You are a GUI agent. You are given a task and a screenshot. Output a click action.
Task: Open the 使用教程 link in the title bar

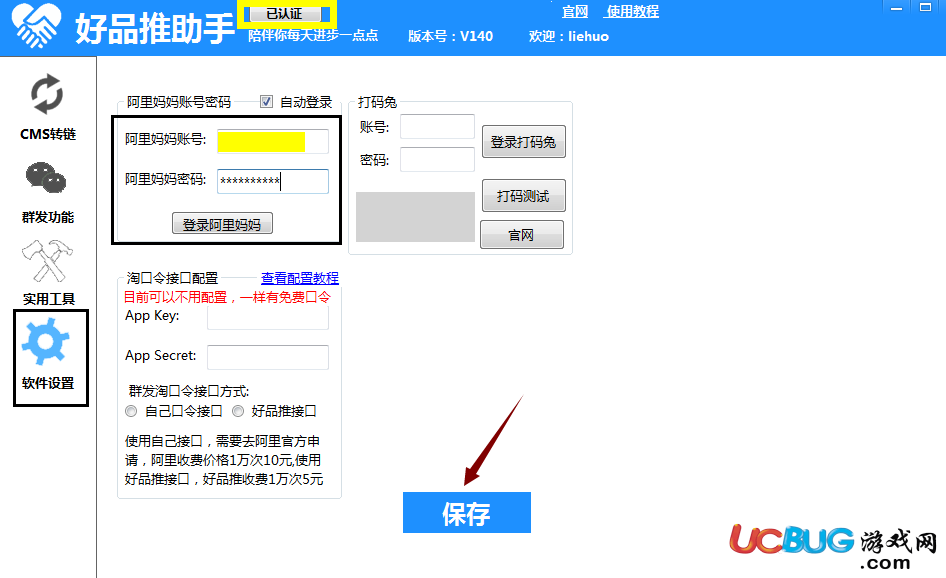632,11
